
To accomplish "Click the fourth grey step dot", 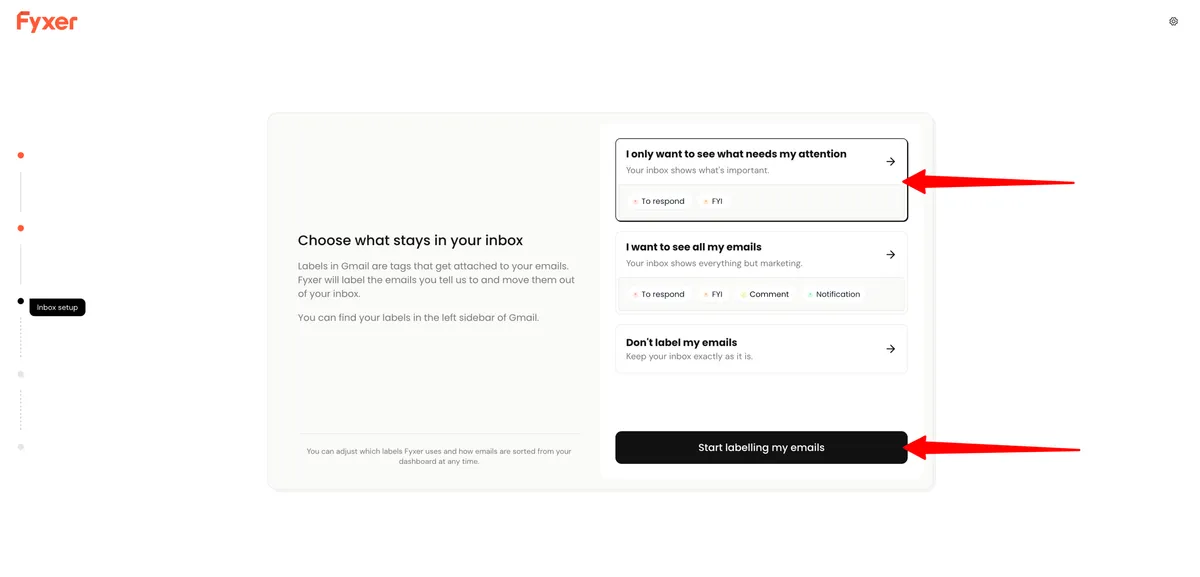I will (20, 374).
